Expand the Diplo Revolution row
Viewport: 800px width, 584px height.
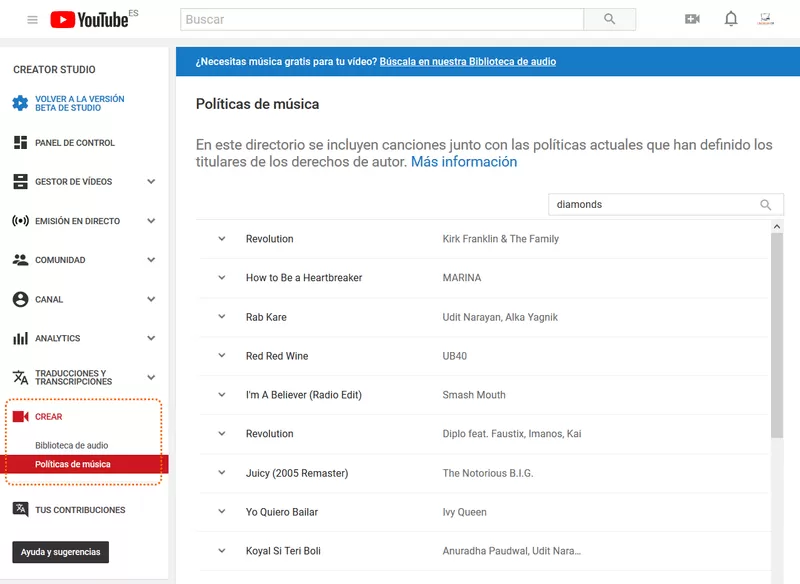pyautogui.click(x=222, y=434)
